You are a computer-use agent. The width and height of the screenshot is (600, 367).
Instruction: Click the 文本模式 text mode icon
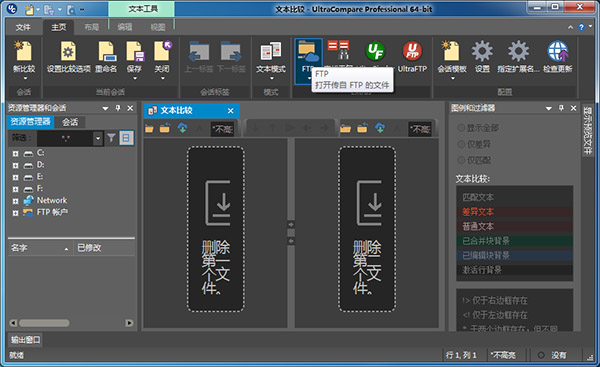(271, 51)
